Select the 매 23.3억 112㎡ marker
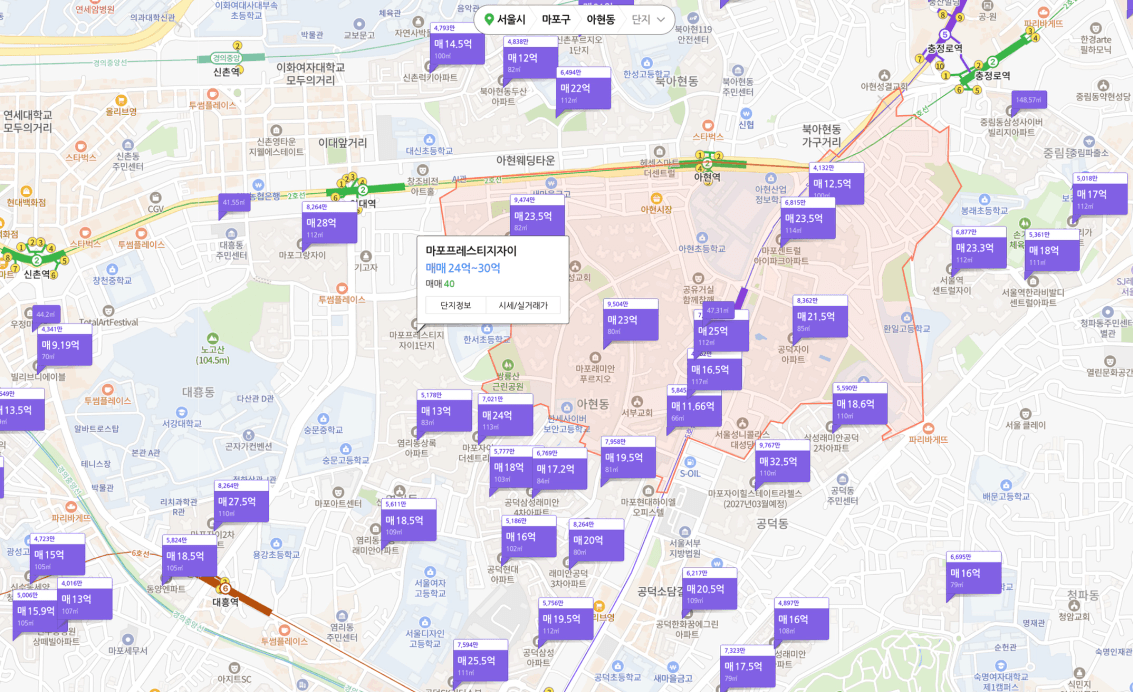The image size is (1133, 692). [979, 248]
